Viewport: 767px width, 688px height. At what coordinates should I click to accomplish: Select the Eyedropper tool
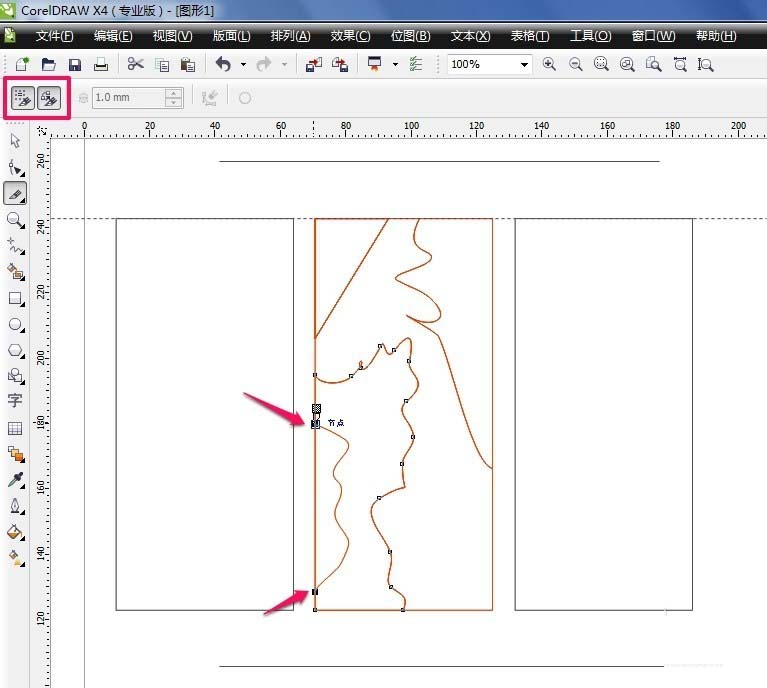16,480
